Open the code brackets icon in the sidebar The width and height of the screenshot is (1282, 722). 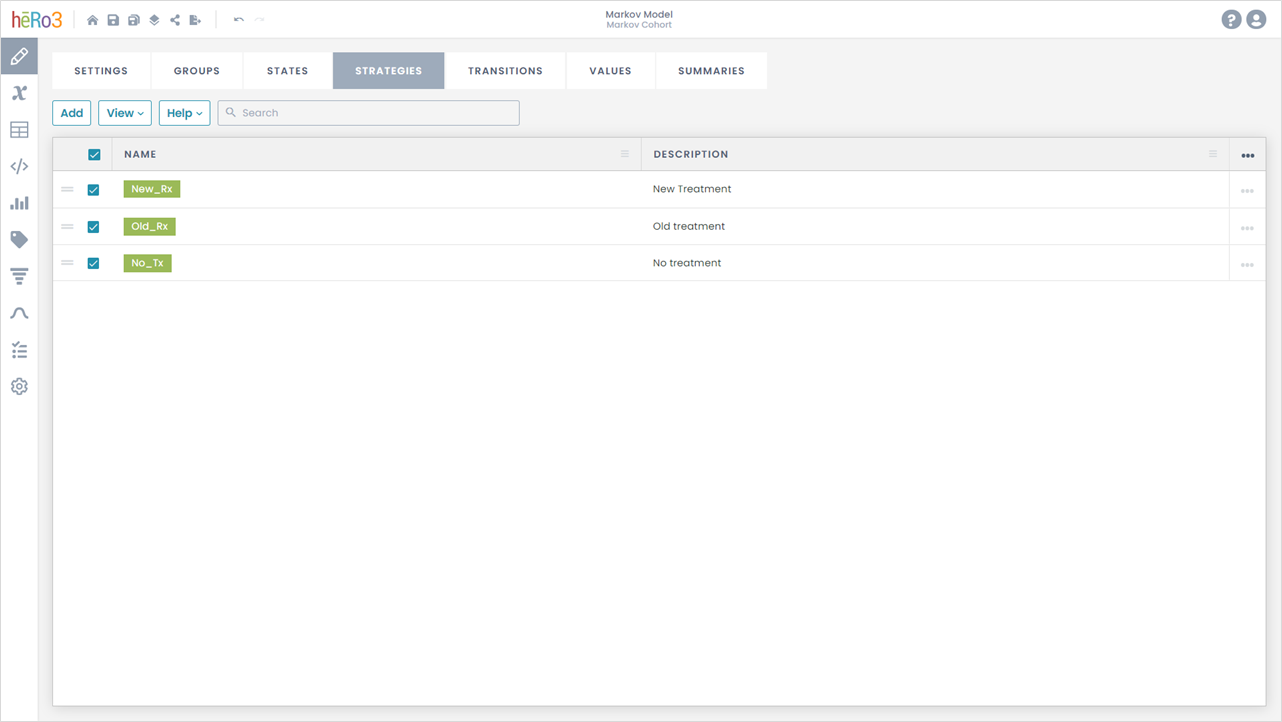pyautogui.click(x=19, y=167)
